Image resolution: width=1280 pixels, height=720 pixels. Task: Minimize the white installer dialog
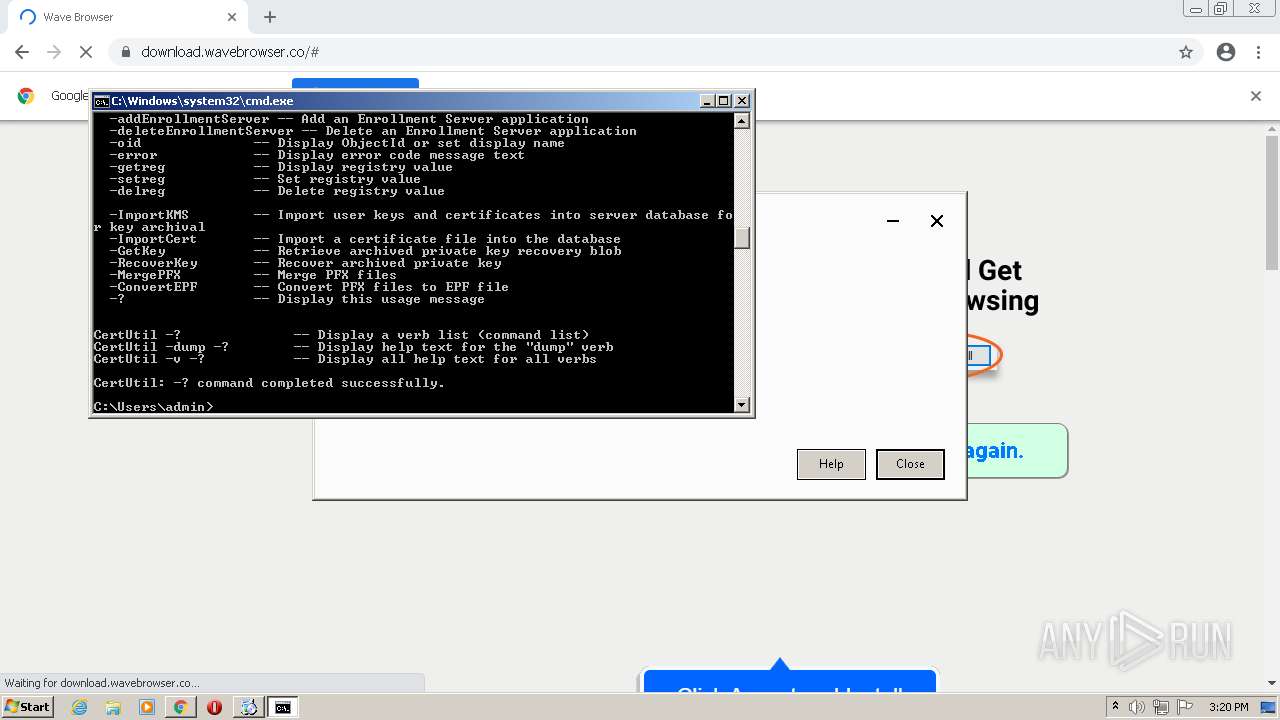pos(893,221)
